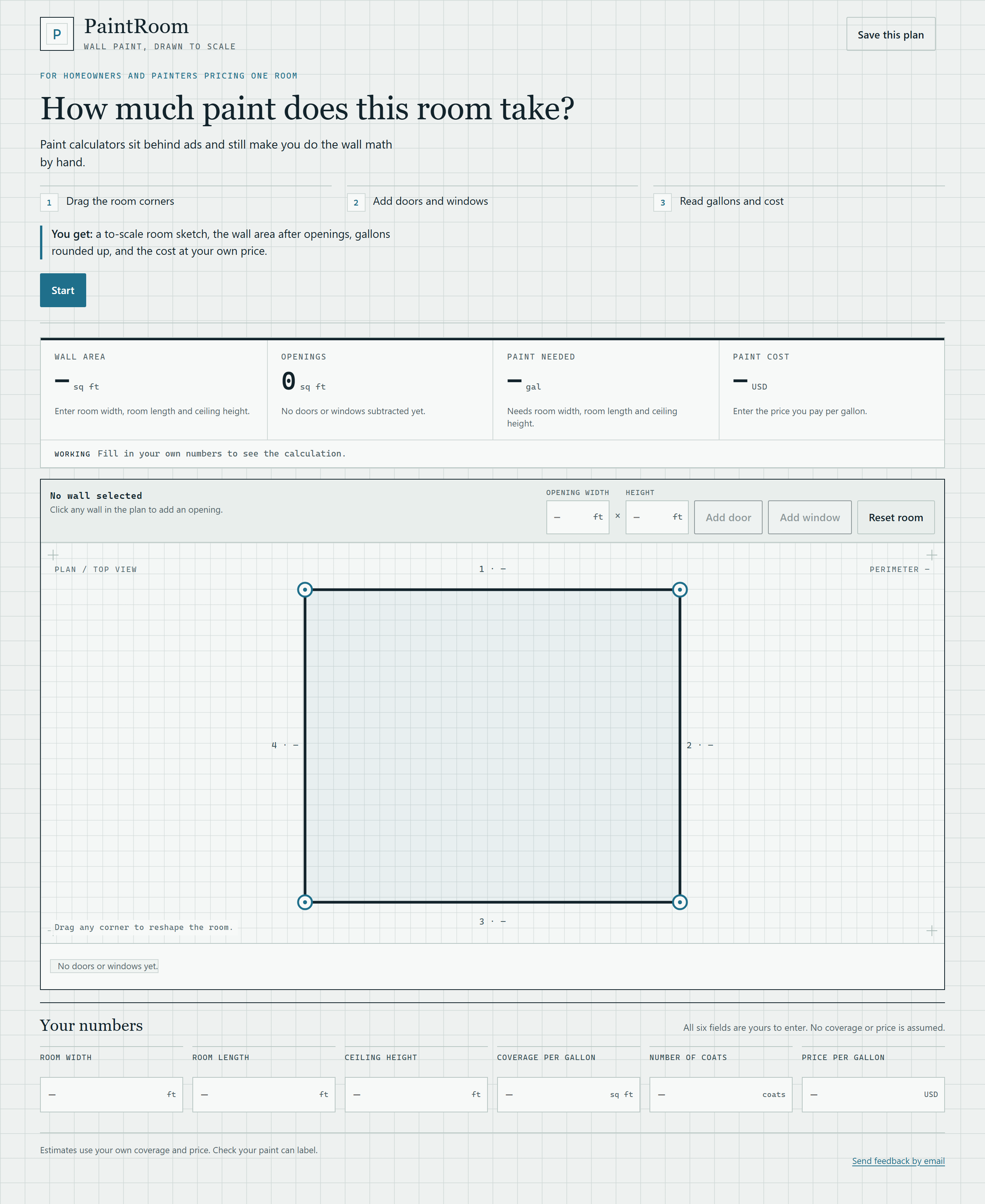The width and height of the screenshot is (985, 1204).
Task: Click the Ceiling height input field
Action: (x=416, y=1094)
